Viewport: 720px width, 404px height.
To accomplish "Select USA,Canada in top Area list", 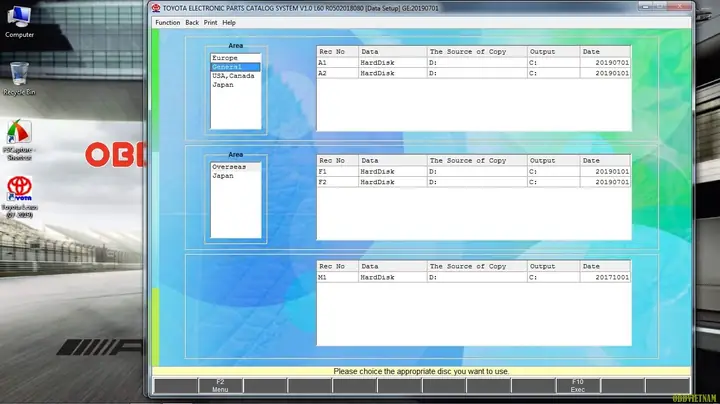I will click(x=236, y=76).
